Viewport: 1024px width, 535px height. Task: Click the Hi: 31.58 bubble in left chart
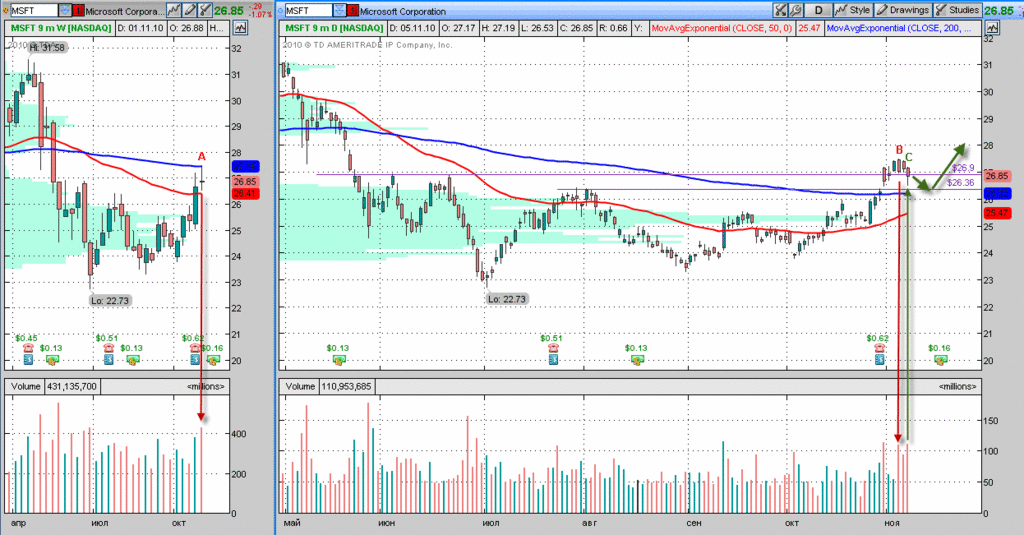[x=47, y=48]
